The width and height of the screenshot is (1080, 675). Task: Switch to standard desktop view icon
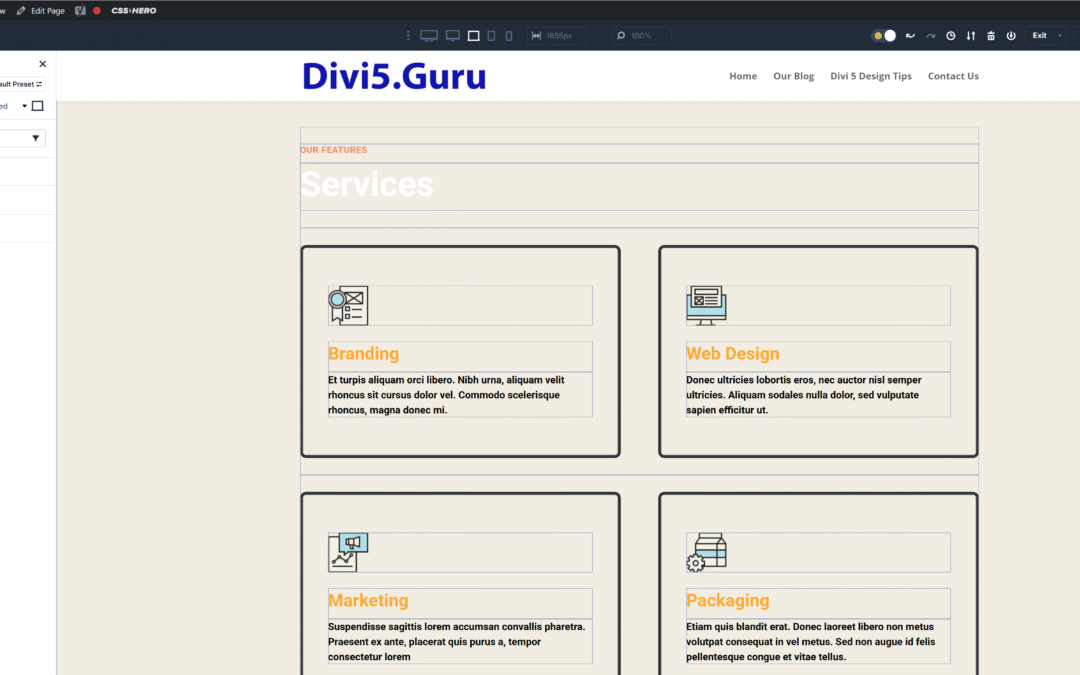(453, 36)
